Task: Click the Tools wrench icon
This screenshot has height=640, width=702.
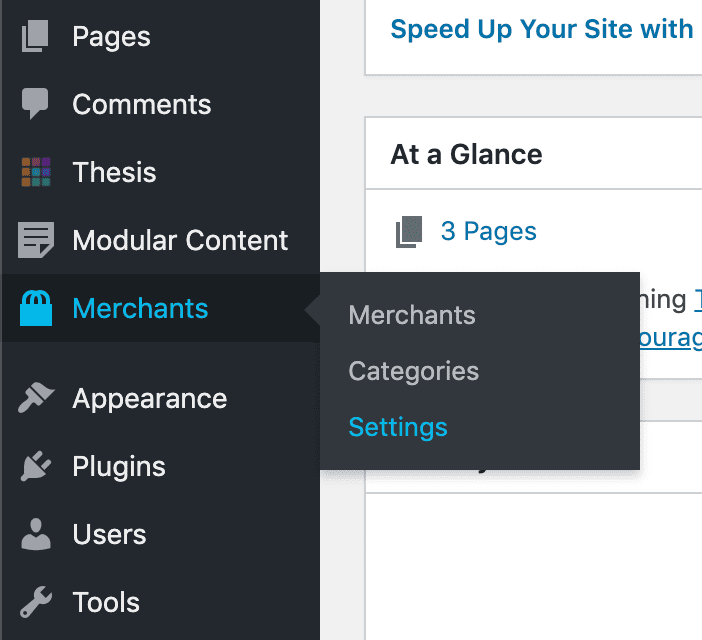Action: [x=36, y=602]
